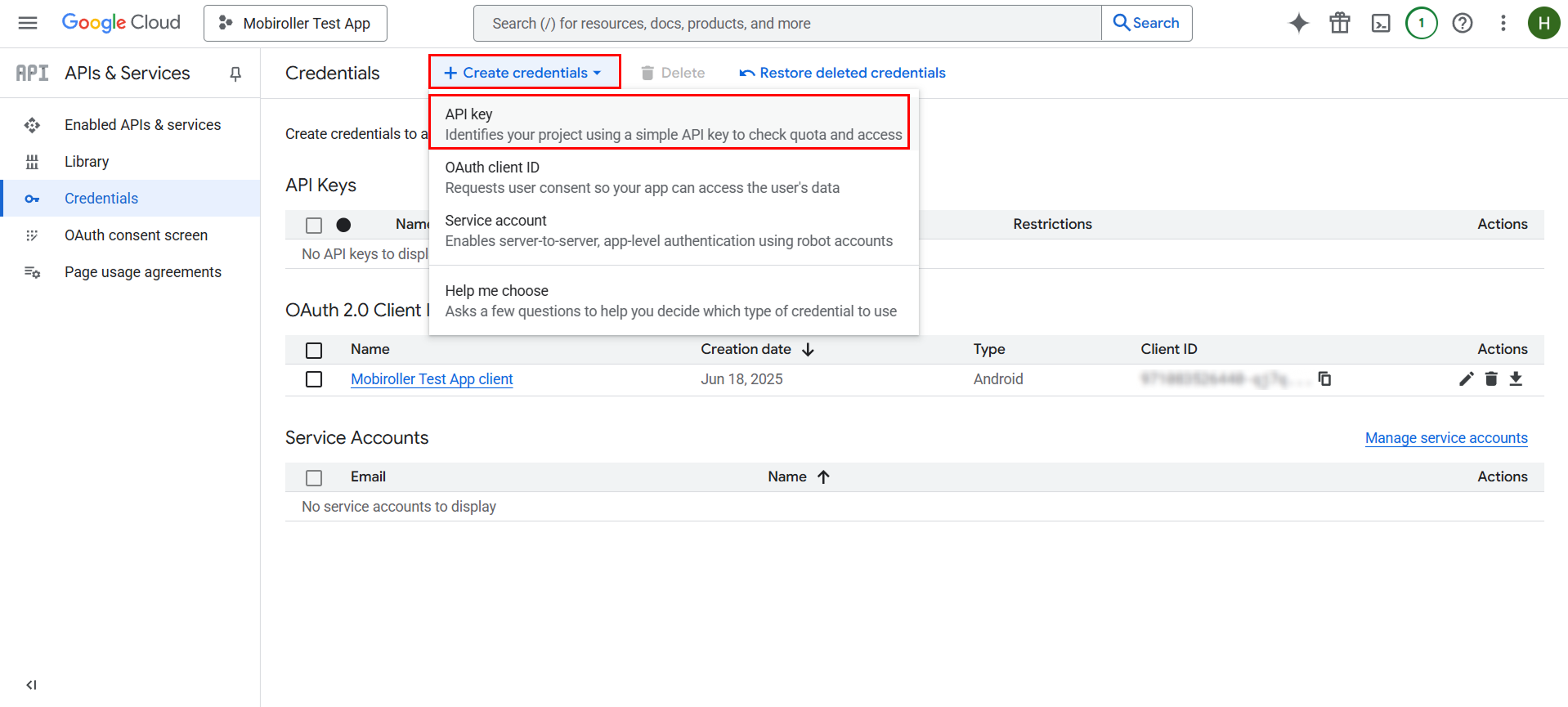The height and width of the screenshot is (707, 1568).
Task: Pin the APIs & Services panel
Action: [x=235, y=74]
